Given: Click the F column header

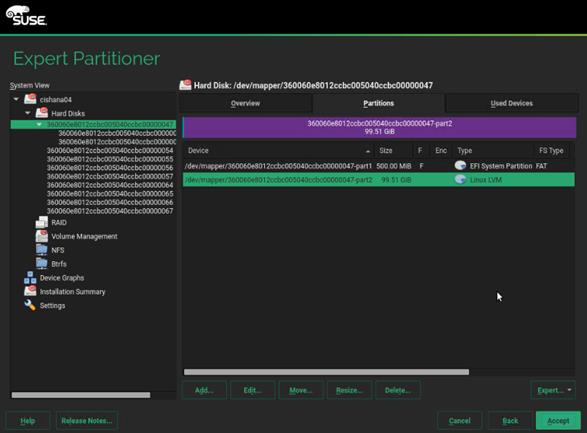Looking at the screenshot, I should (x=420, y=150).
